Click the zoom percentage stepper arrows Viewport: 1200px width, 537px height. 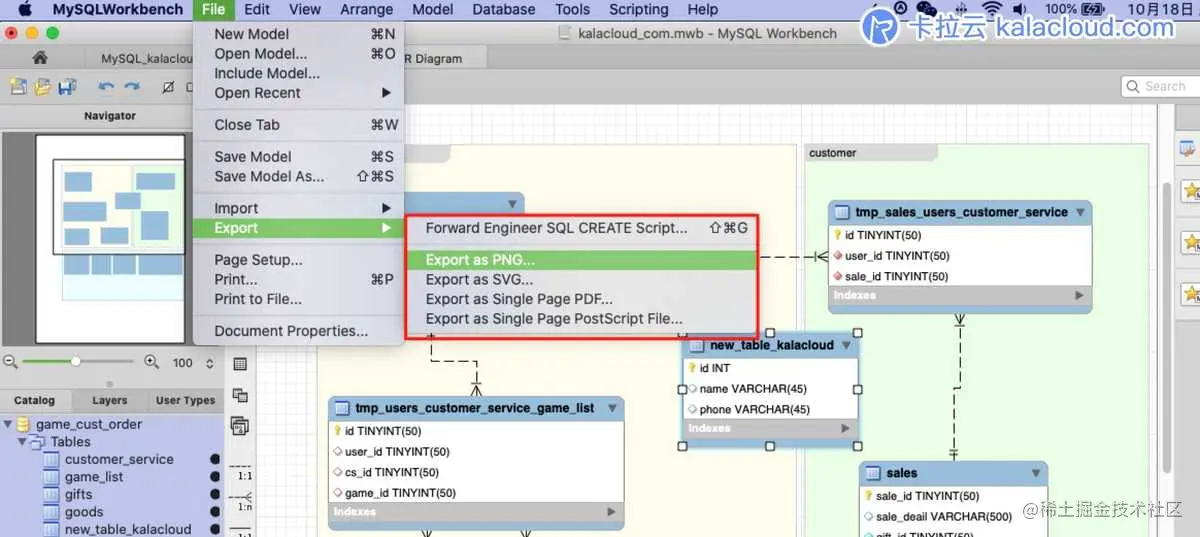[210, 362]
